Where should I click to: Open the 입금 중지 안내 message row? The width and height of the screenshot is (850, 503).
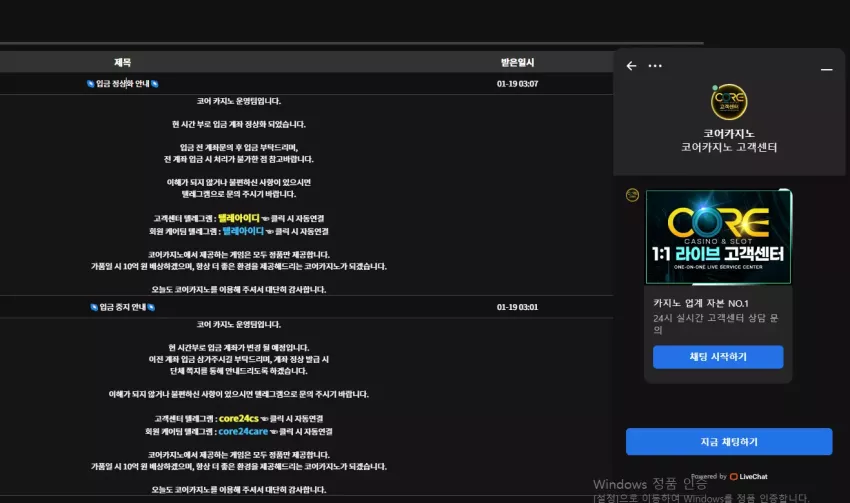[x=306, y=307]
